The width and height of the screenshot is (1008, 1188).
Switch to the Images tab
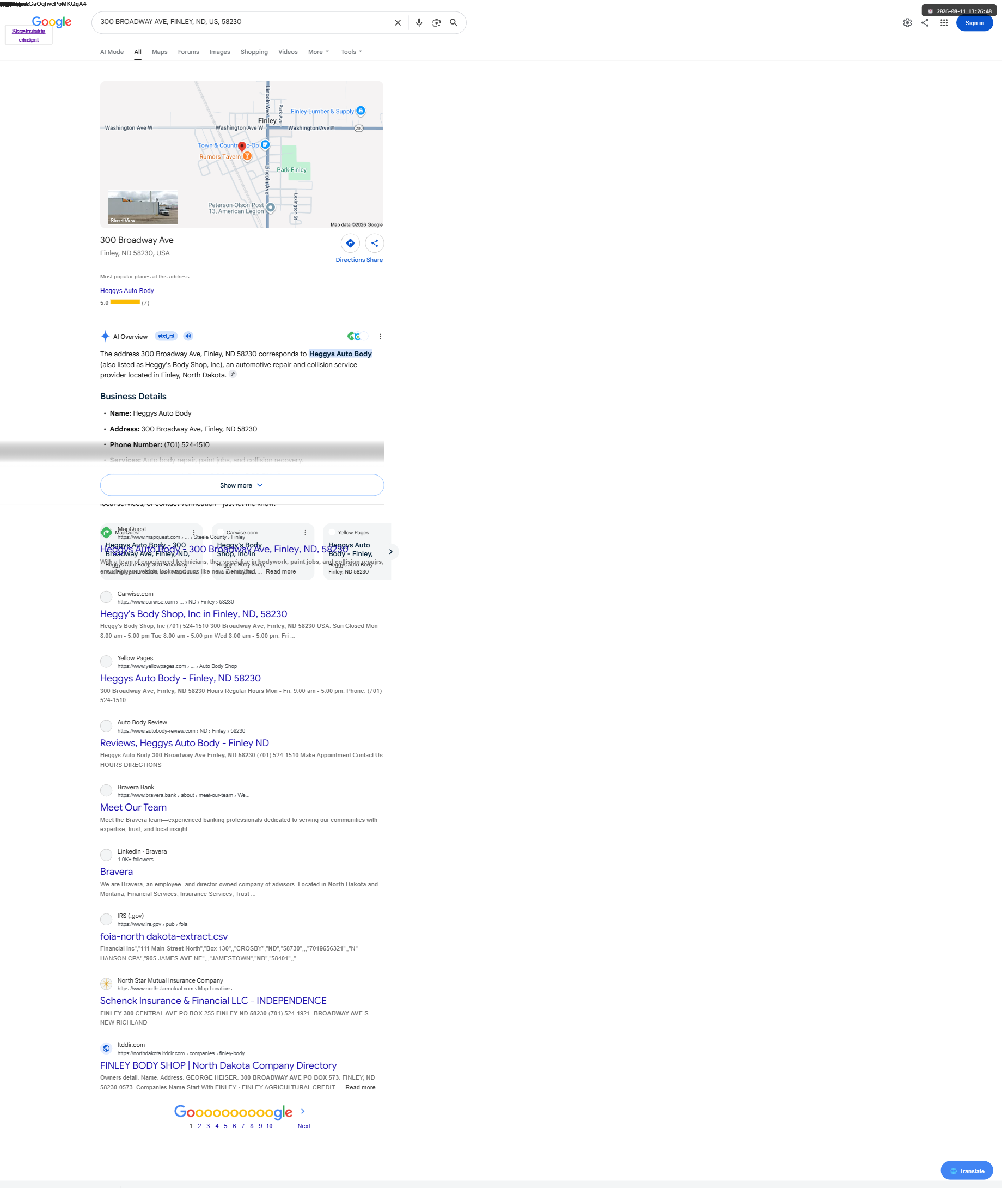coord(221,52)
